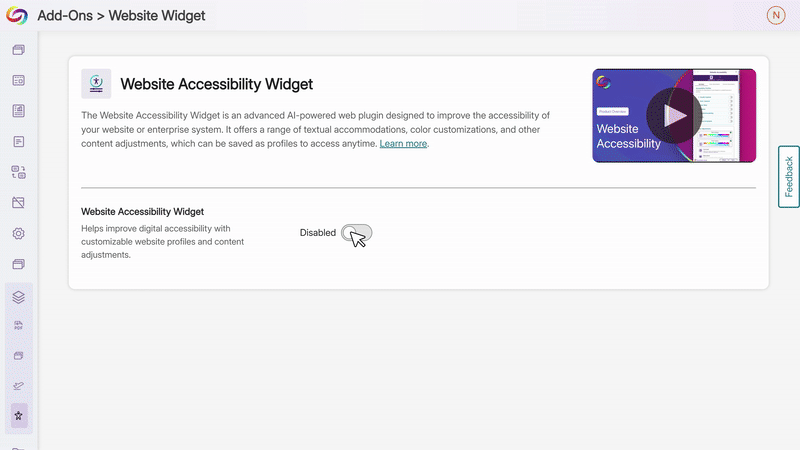800x450 pixels.
Task: Click the crossed-out image sidebar icon
Action: click(18, 203)
